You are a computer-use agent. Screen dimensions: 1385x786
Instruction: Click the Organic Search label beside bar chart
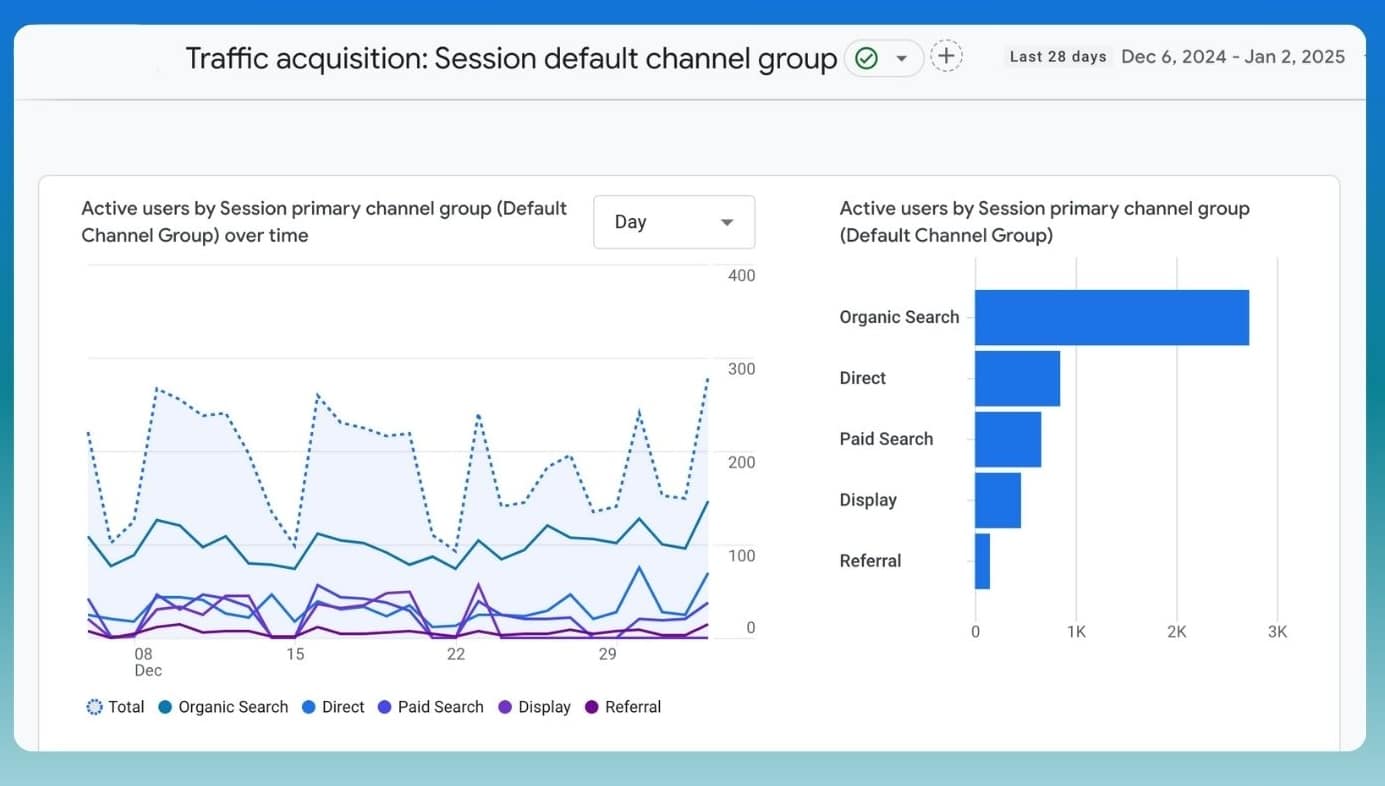(x=899, y=317)
